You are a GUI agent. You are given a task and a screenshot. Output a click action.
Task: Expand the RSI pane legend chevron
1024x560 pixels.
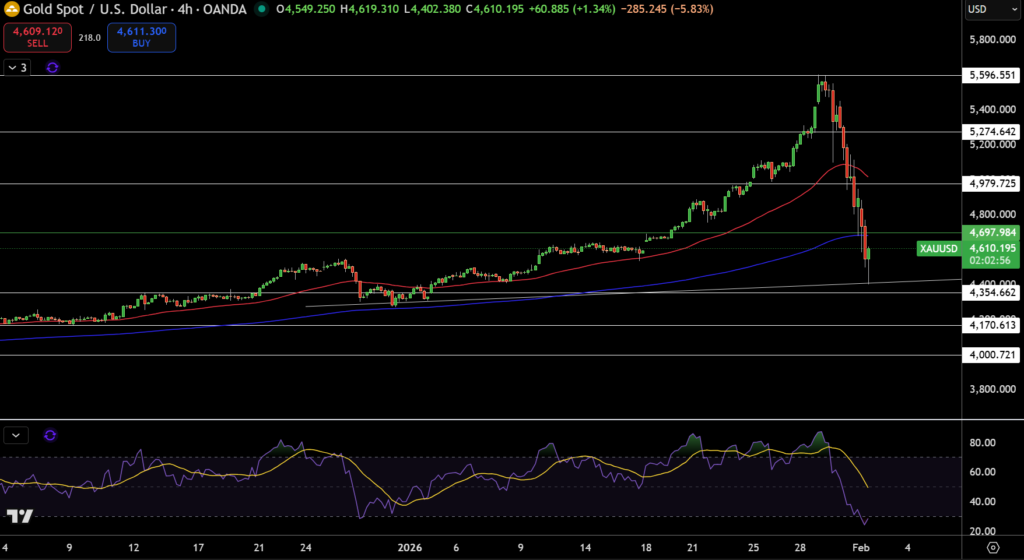click(x=17, y=435)
